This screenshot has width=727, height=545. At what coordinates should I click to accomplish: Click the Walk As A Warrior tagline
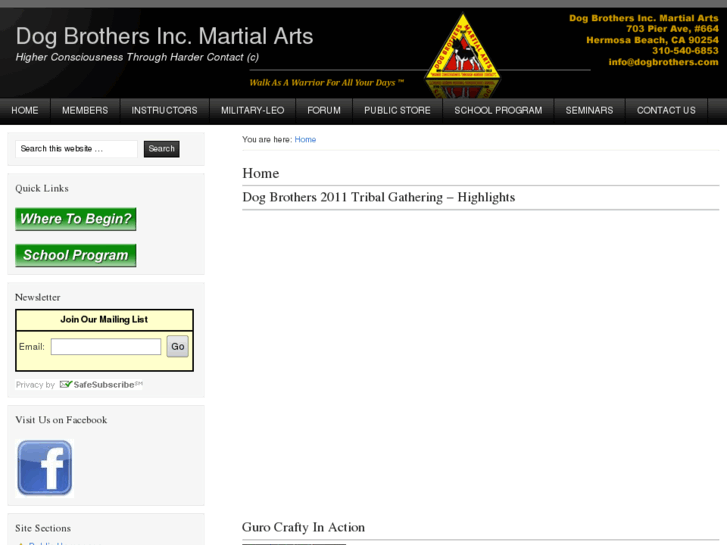pyautogui.click(x=326, y=83)
